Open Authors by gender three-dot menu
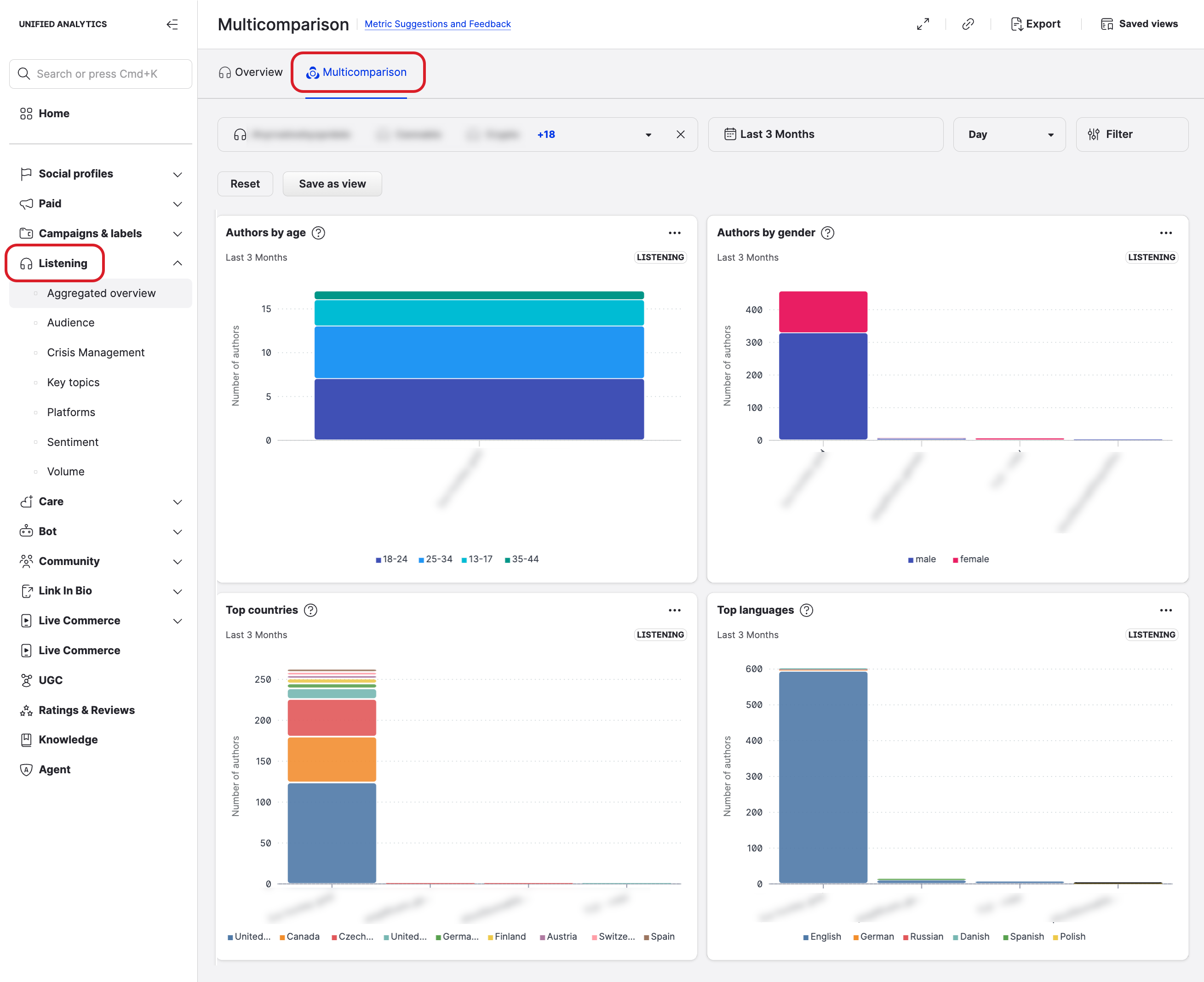 (1165, 233)
